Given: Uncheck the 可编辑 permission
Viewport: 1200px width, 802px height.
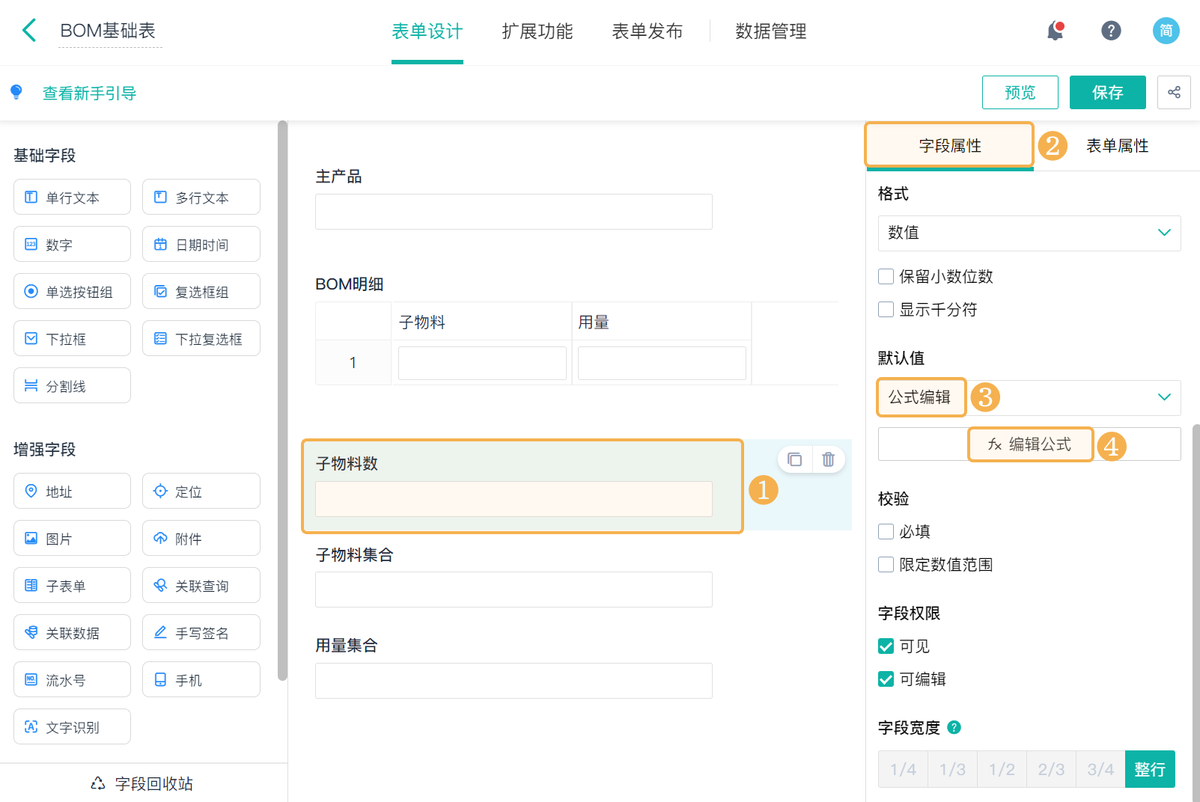Looking at the screenshot, I should pos(886,678).
